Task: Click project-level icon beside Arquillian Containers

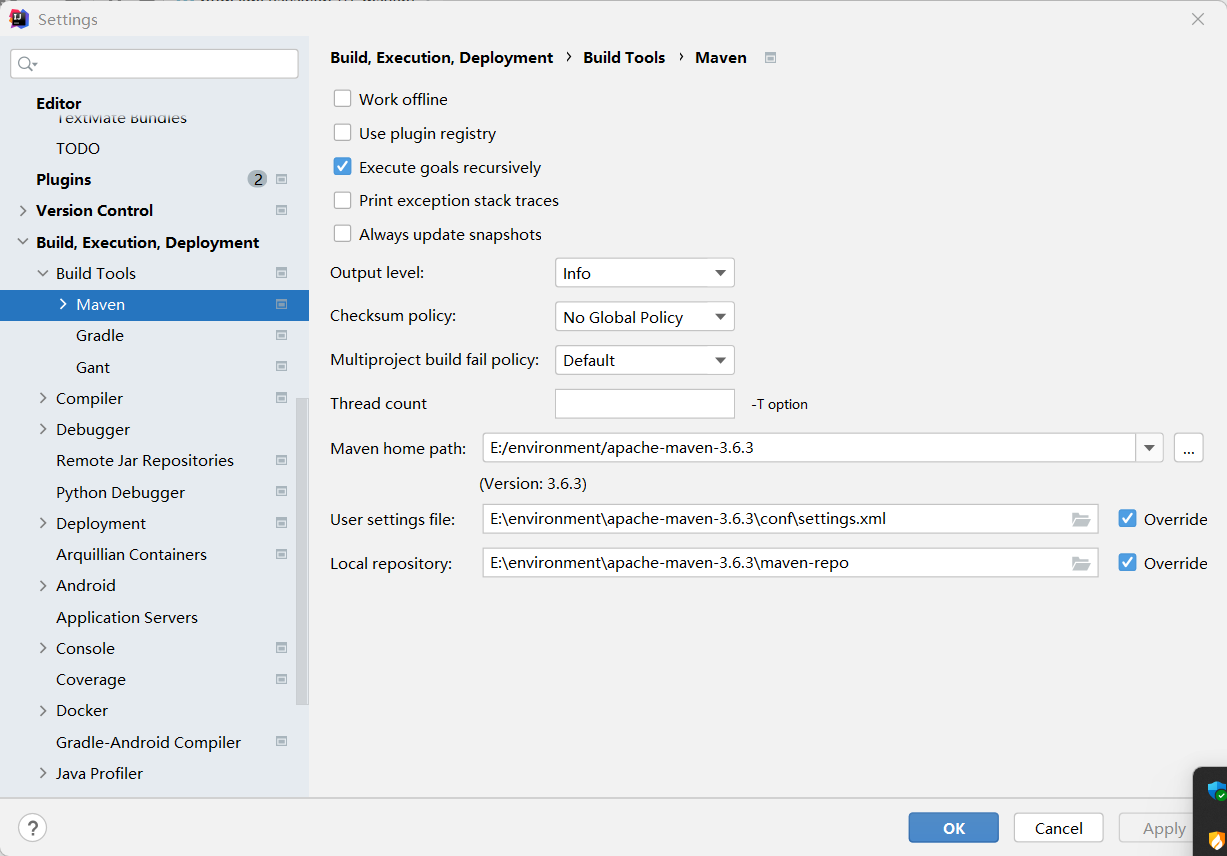Action: coord(282,554)
